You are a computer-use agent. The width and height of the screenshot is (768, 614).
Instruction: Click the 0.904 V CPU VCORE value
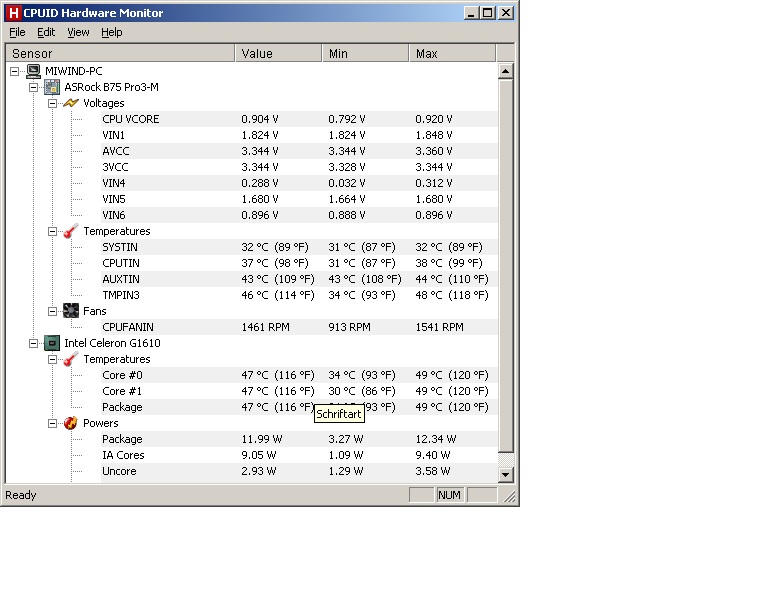(x=260, y=119)
